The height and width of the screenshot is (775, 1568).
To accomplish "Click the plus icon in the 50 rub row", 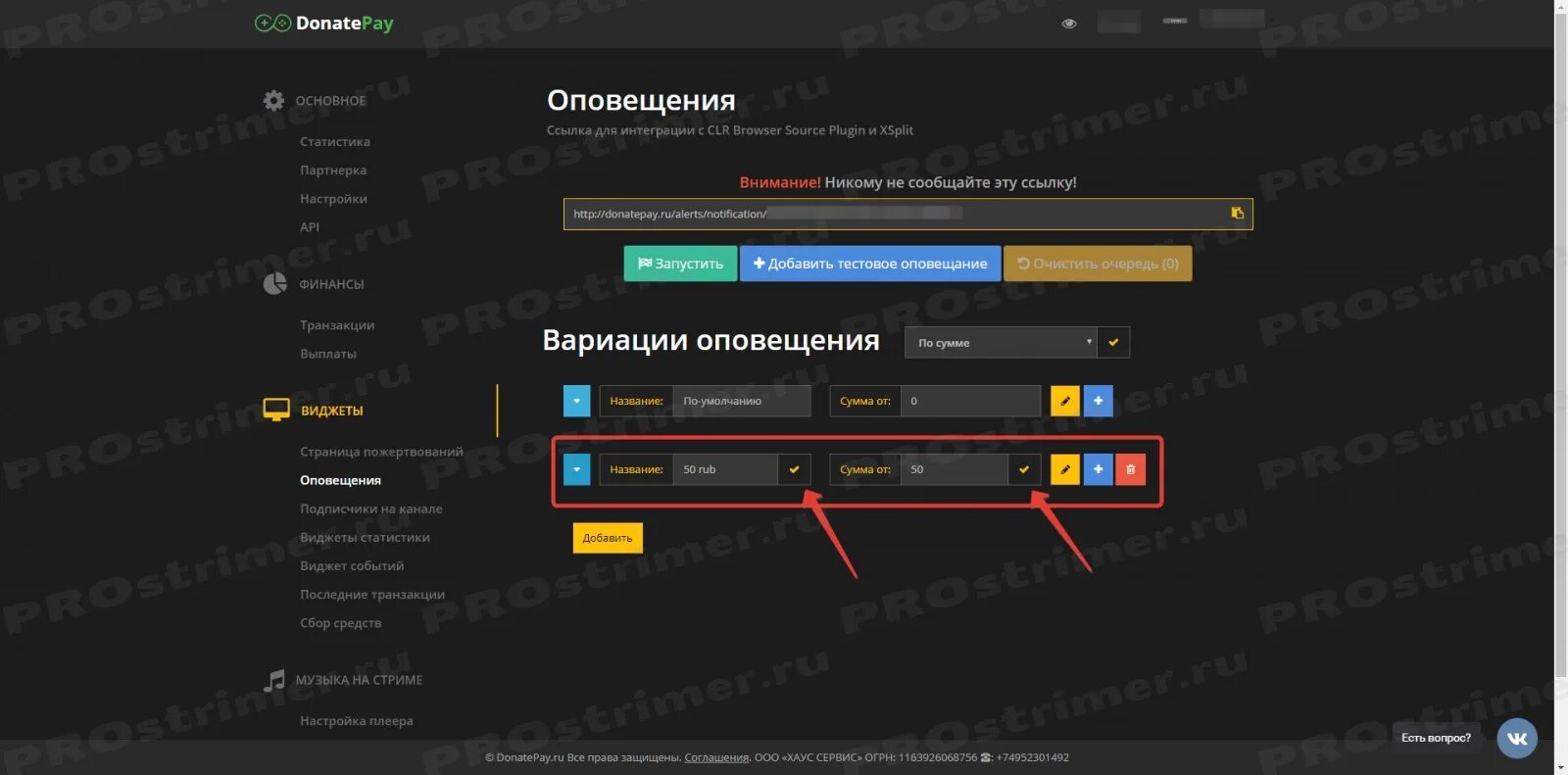I will 1098,469.
